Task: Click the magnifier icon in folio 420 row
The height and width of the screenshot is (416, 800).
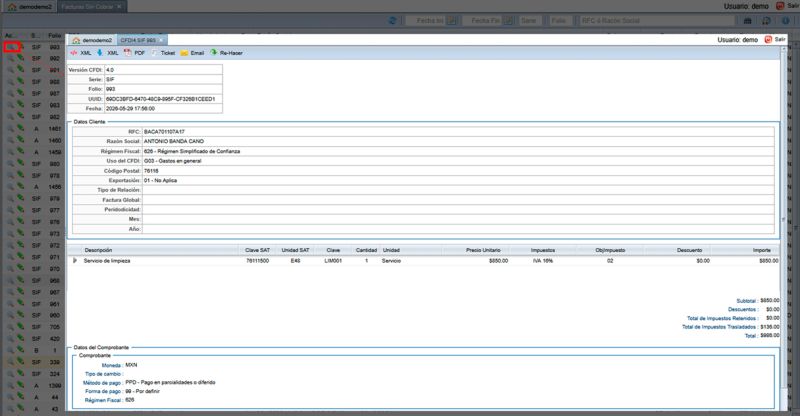Action: (10, 338)
